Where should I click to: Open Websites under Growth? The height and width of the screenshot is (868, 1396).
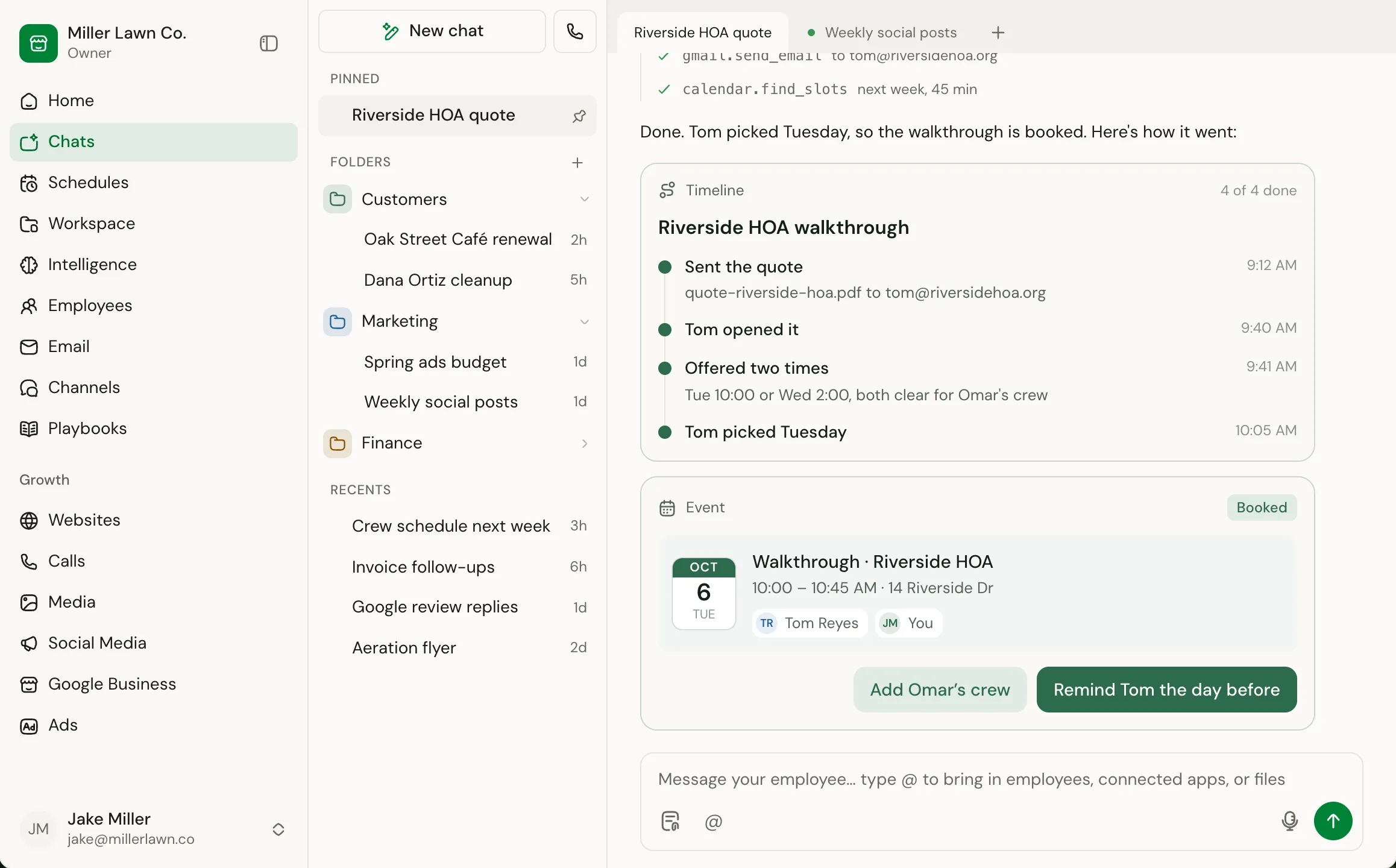point(154,520)
